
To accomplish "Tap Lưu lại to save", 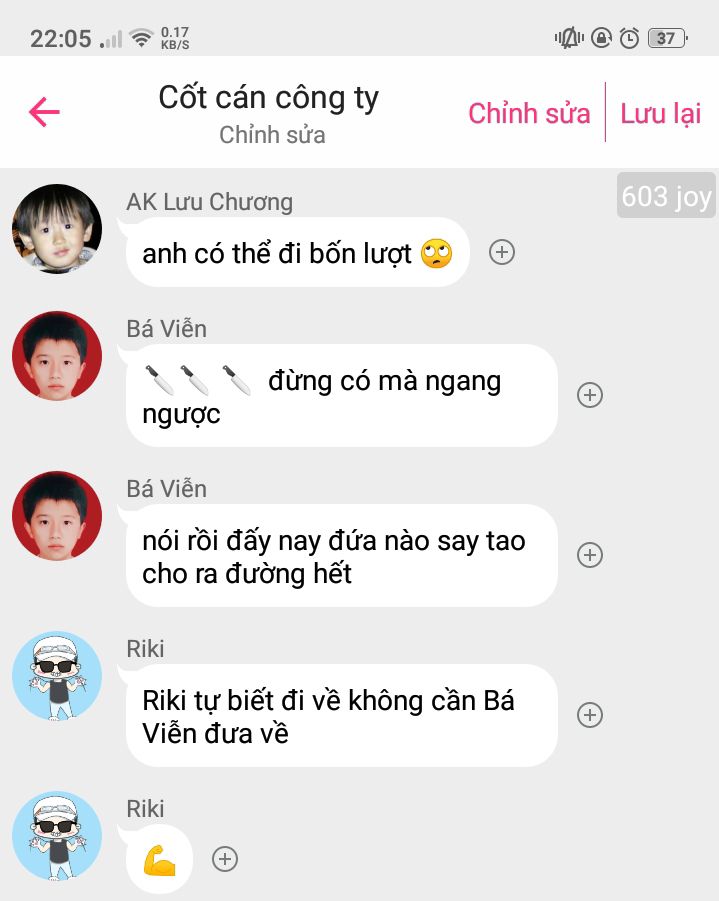I will (660, 113).
